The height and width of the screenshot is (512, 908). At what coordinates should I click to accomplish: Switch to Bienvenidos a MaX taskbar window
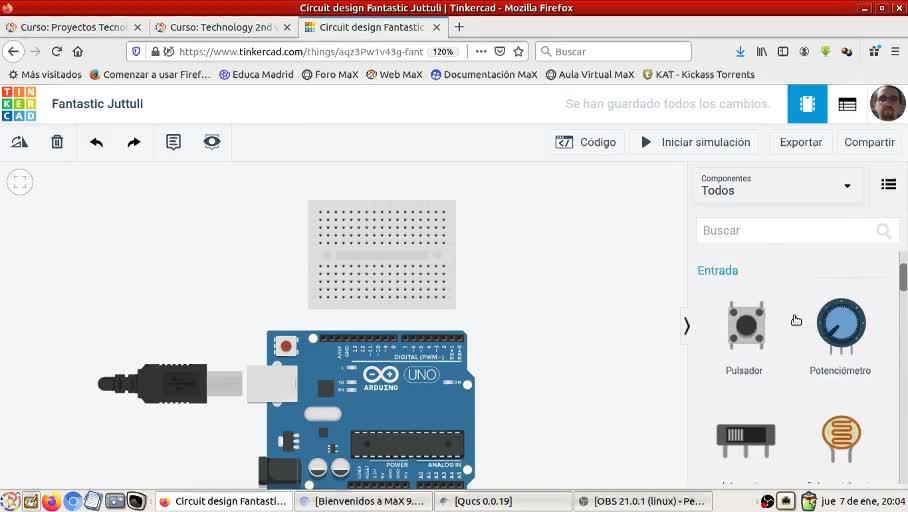[x=364, y=501]
